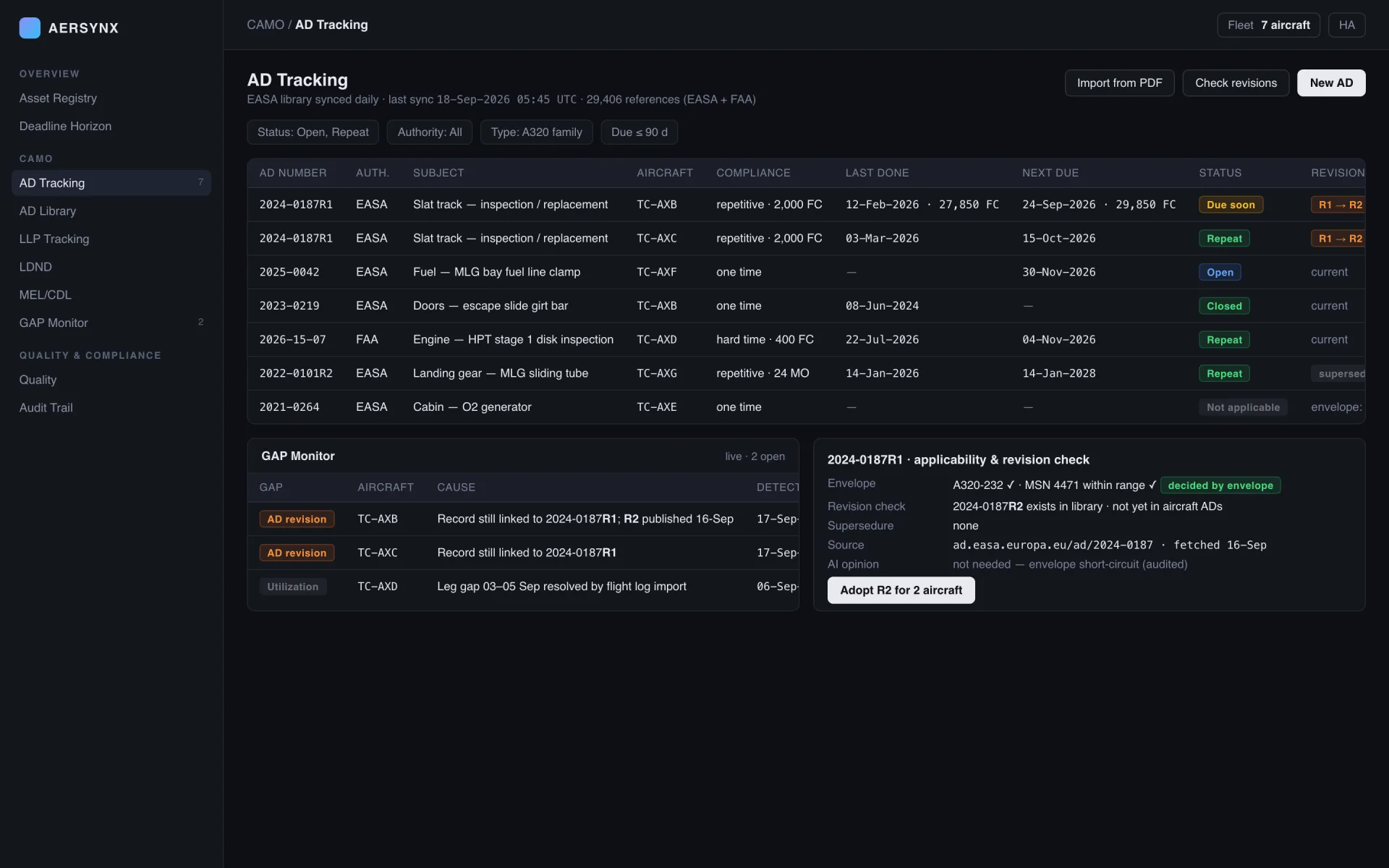Open Asset Registry in sidebar
The width and height of the screenshot is (1389, 868).
[x=111, y=98]
